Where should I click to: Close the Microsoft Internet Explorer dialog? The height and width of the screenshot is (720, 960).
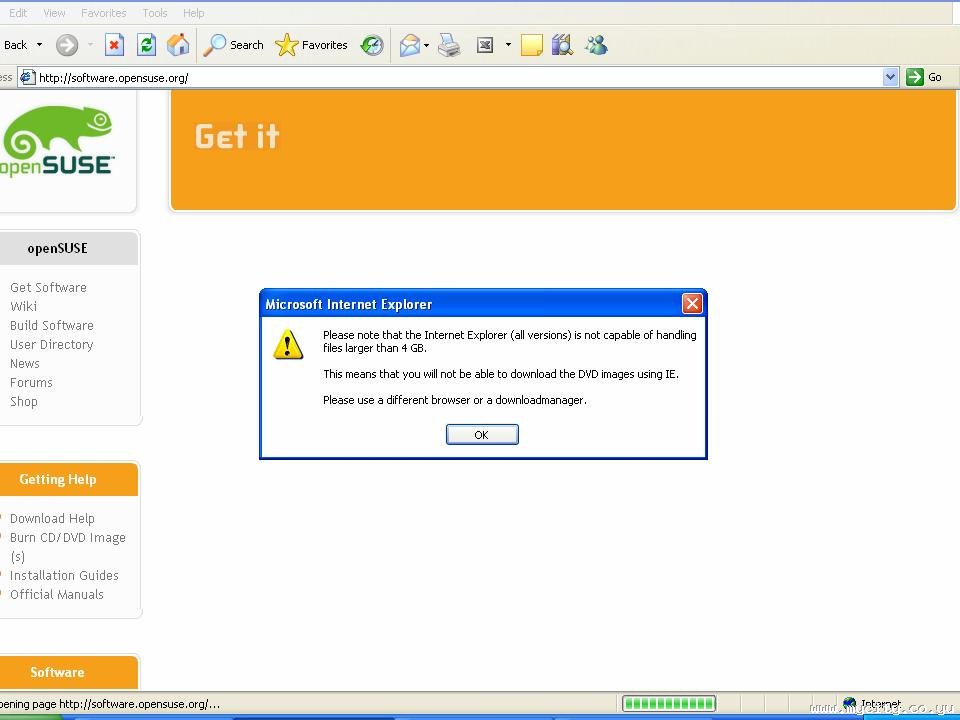point(692,304)
